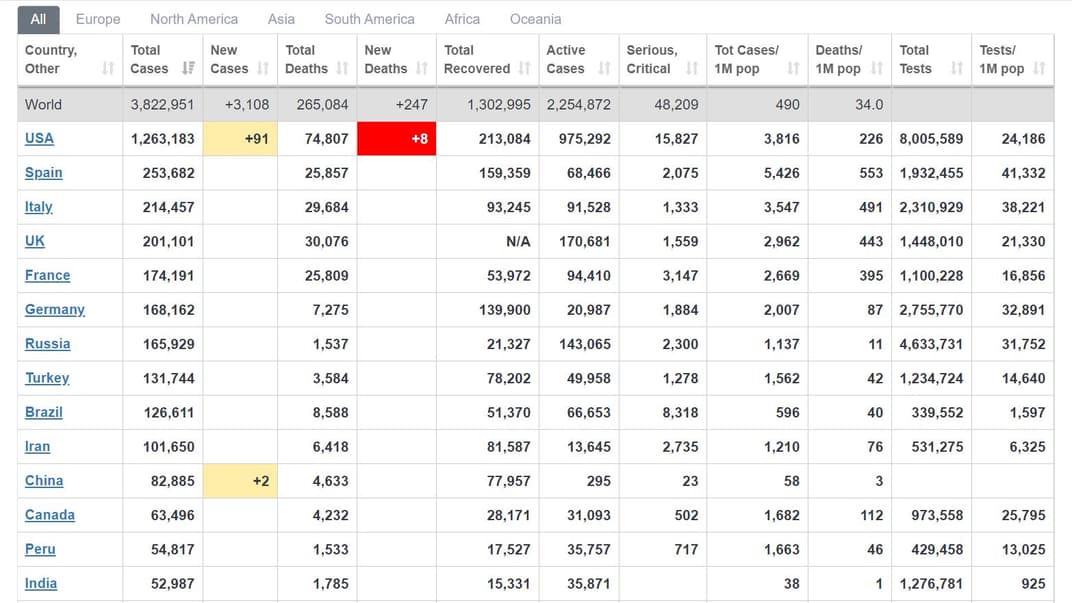Image resolution: width=1072 pixels, height=603 pixels.
Task: Open the Germany country link
Action: point(55,309)
